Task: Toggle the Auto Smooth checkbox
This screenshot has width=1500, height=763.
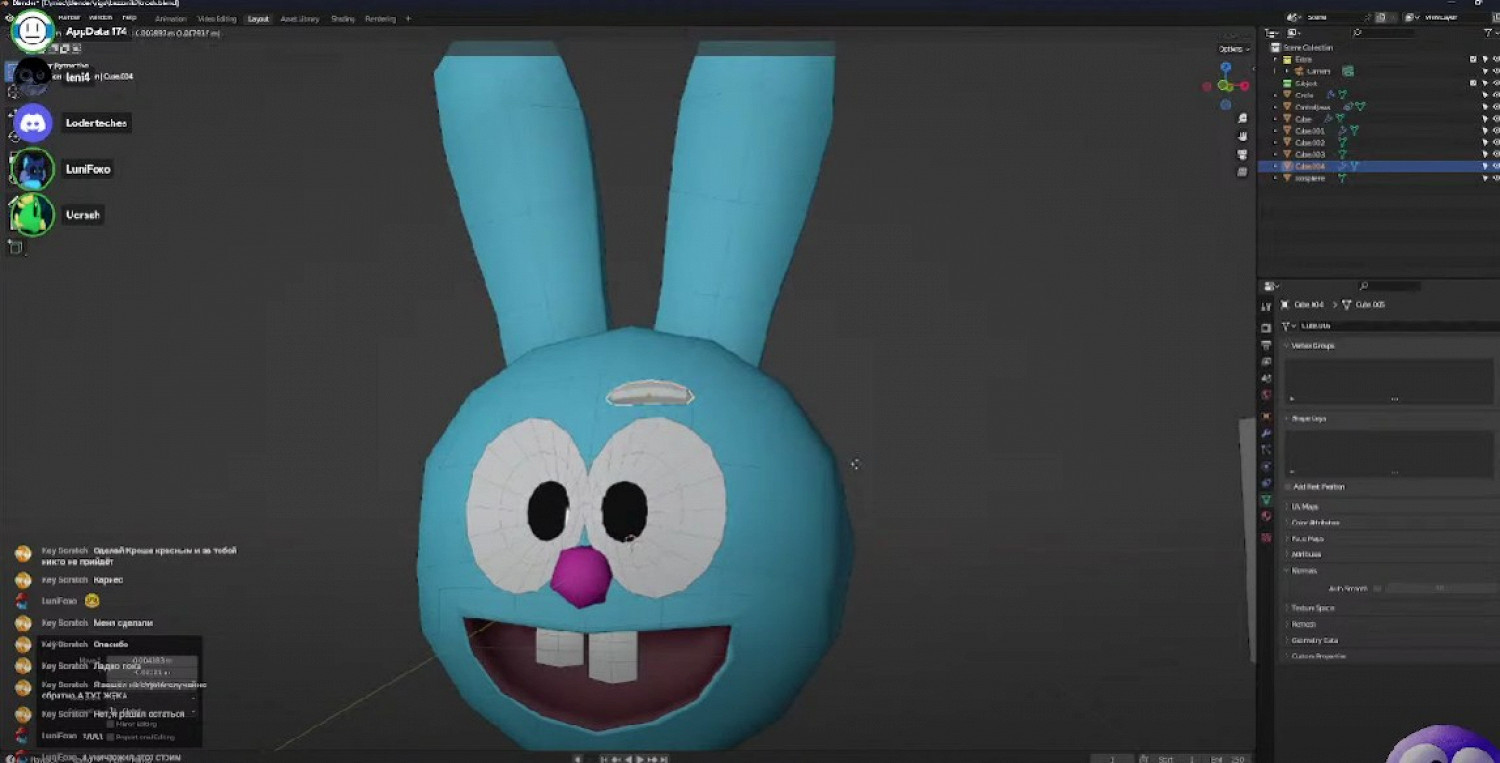Action: point(1377,588)
